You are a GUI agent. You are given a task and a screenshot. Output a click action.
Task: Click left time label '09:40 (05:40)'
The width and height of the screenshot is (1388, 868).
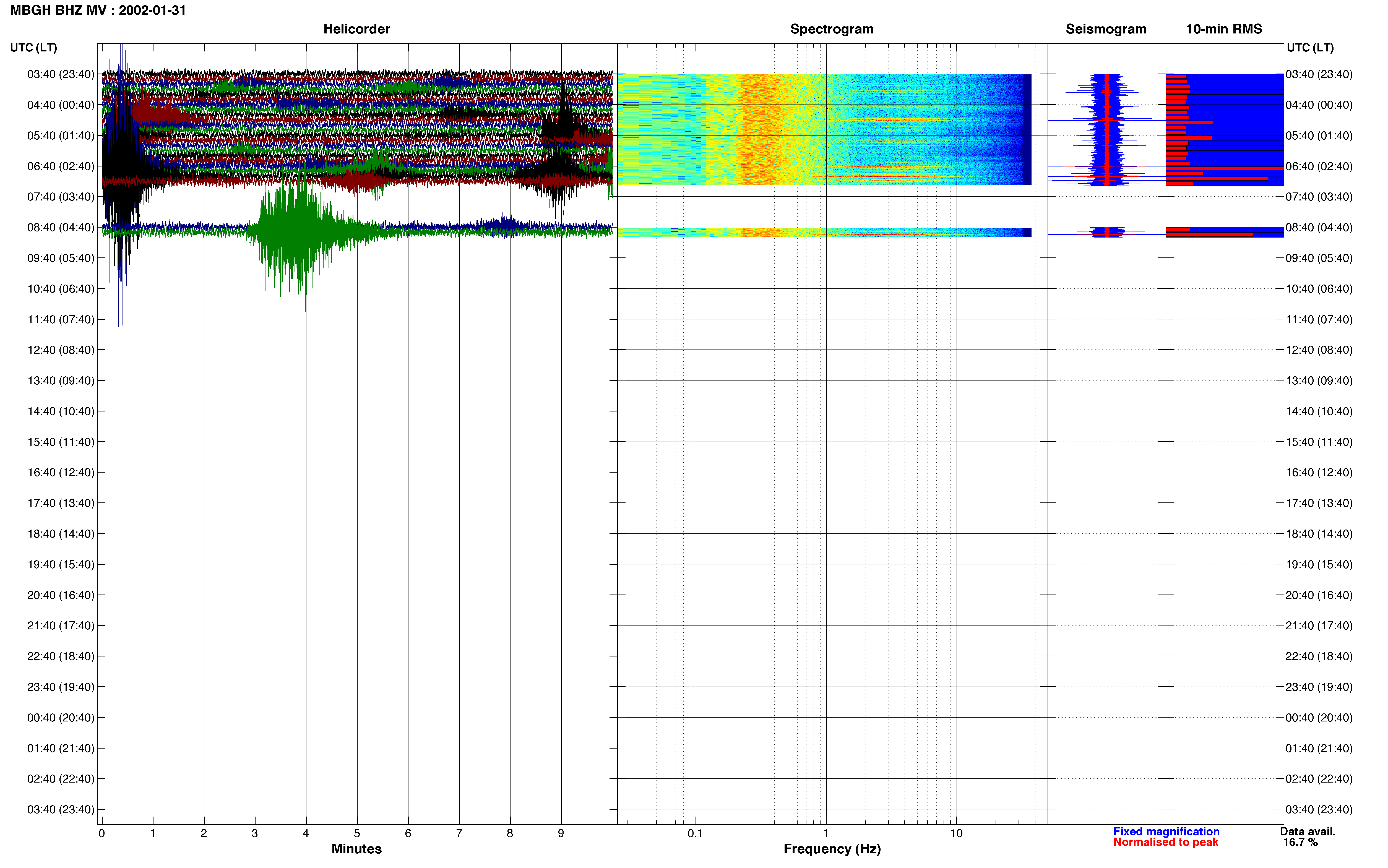point(61,258)
